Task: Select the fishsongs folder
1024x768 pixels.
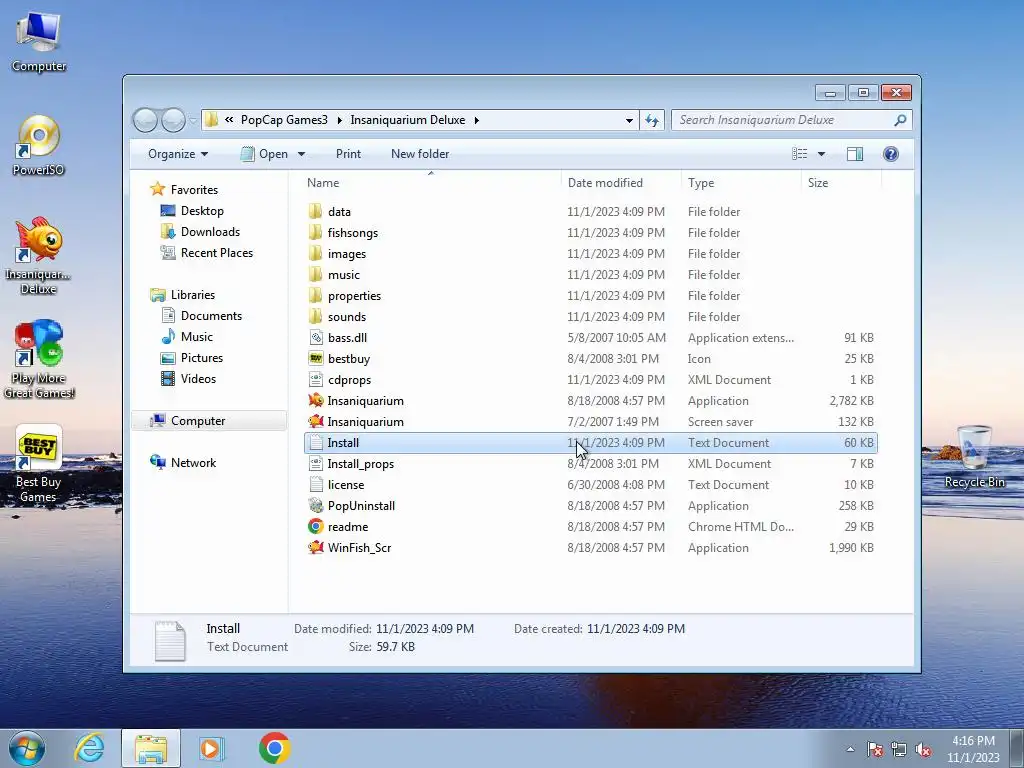Action: coord(590,232)
